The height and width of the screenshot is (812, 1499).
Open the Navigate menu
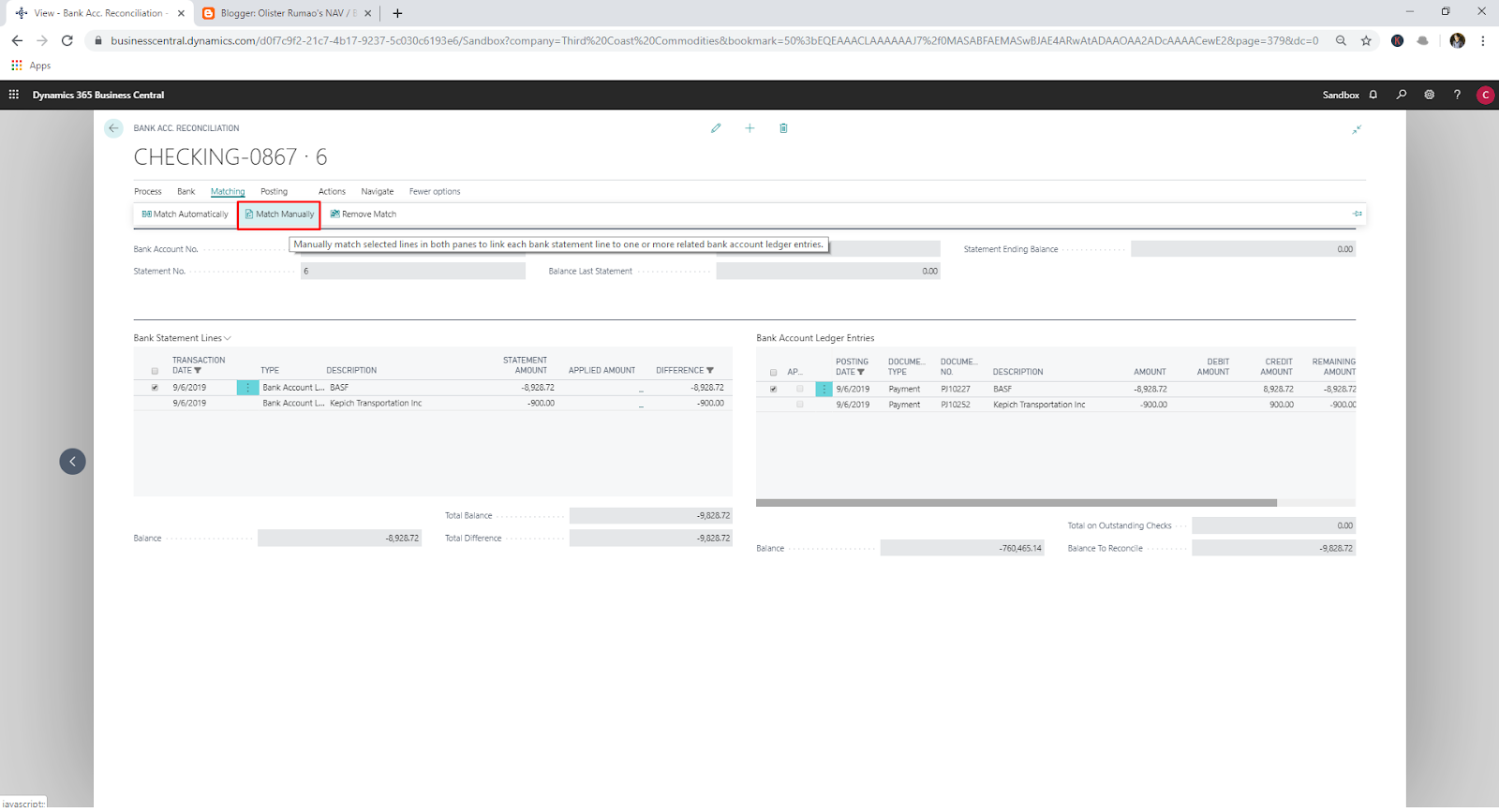point(378,191)
